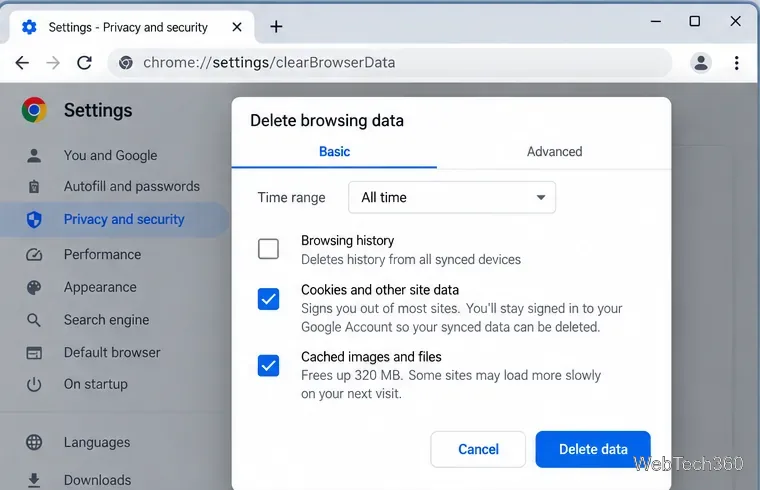Click the address bar URL field
Viewport: 760px width, 490px height.
389,63
